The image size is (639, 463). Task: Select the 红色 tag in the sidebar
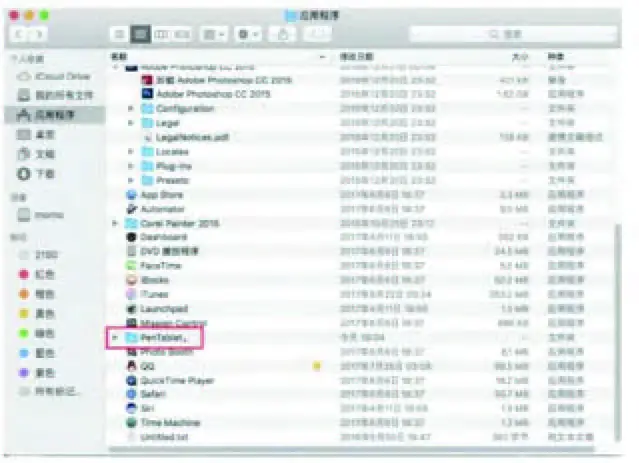click(x=37, y=274)
